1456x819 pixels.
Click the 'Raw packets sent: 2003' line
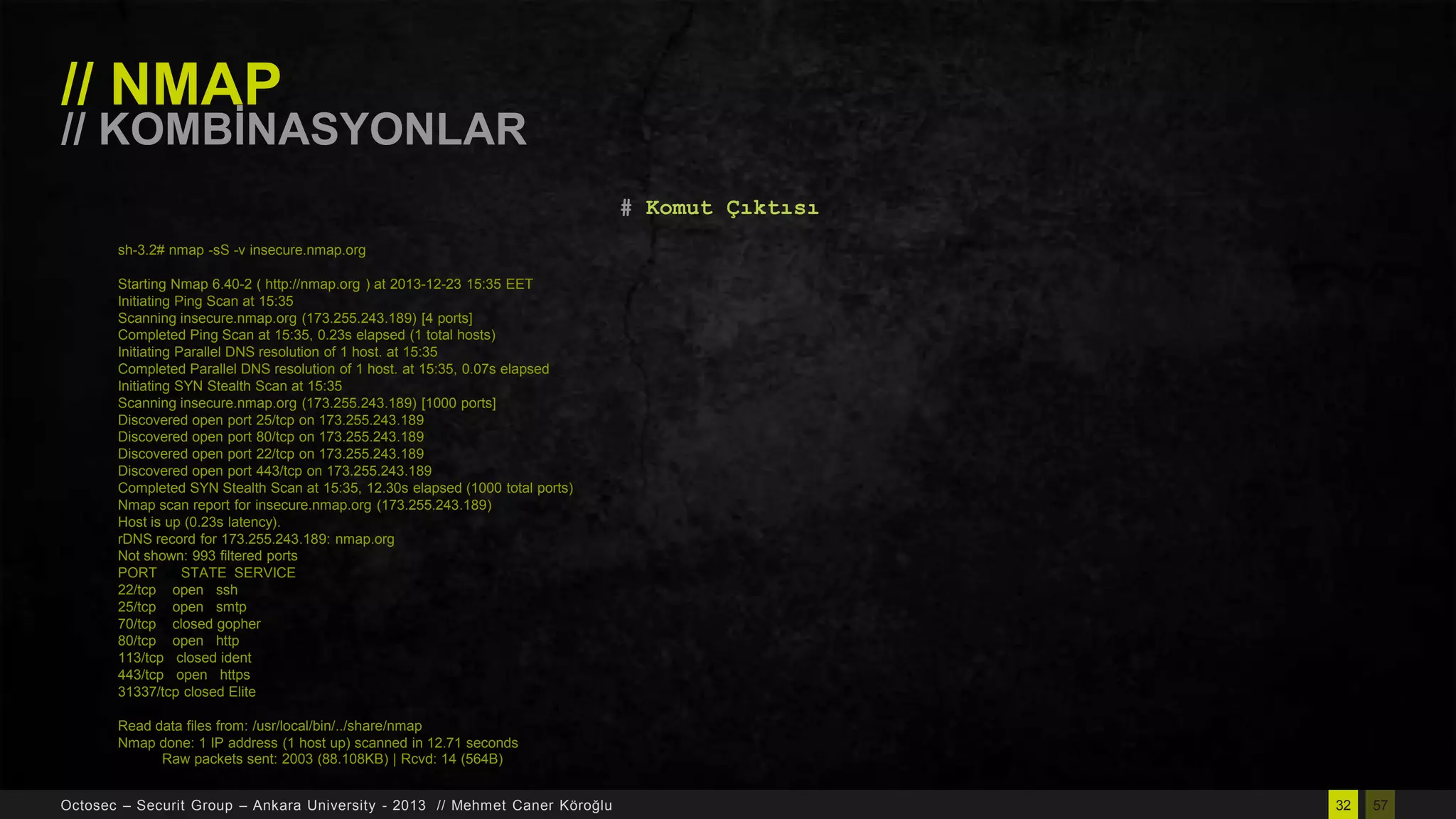tap(333, 759)
